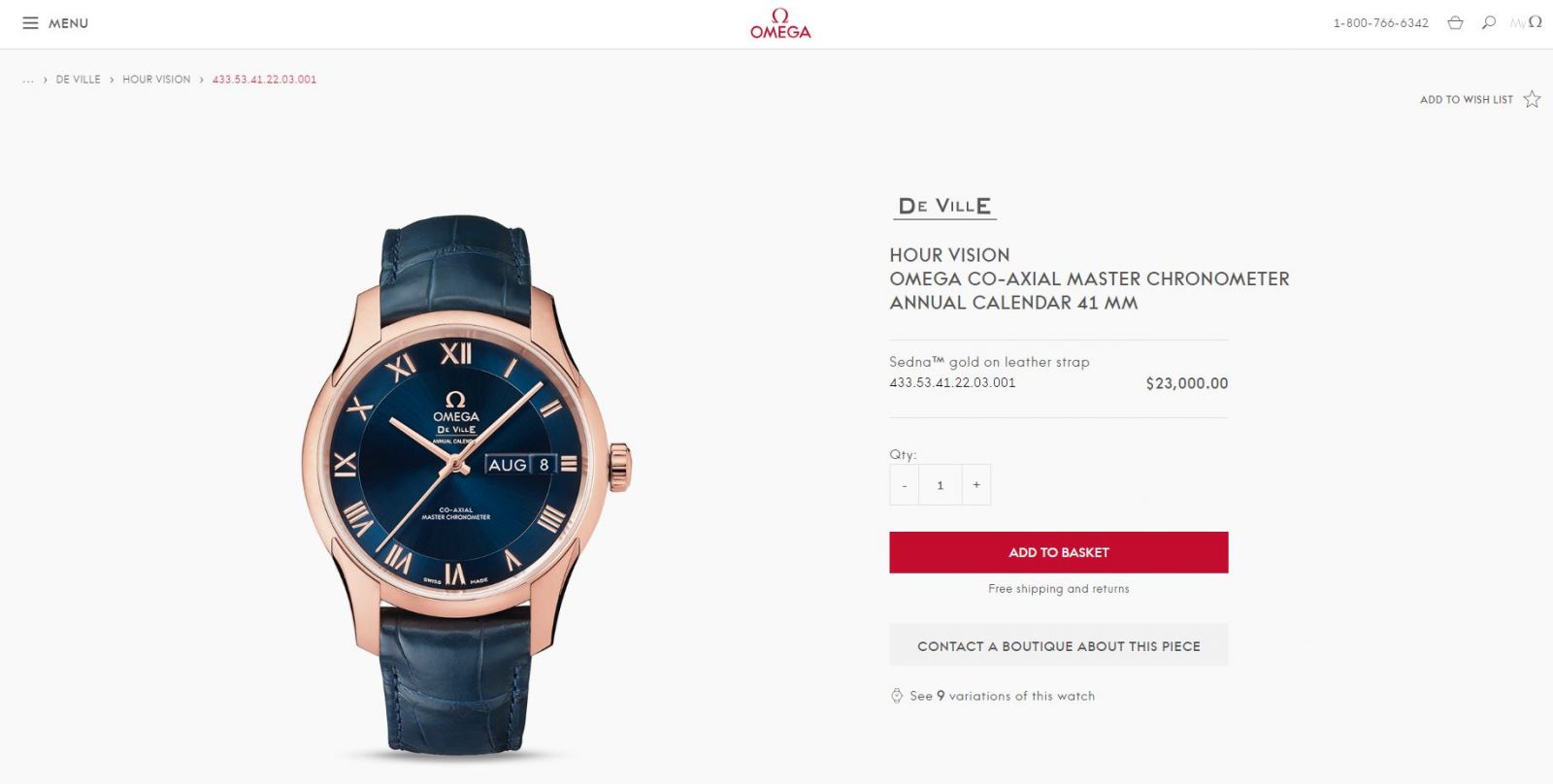Go to the Hour Vision breadcrumb

click(156, 80)
